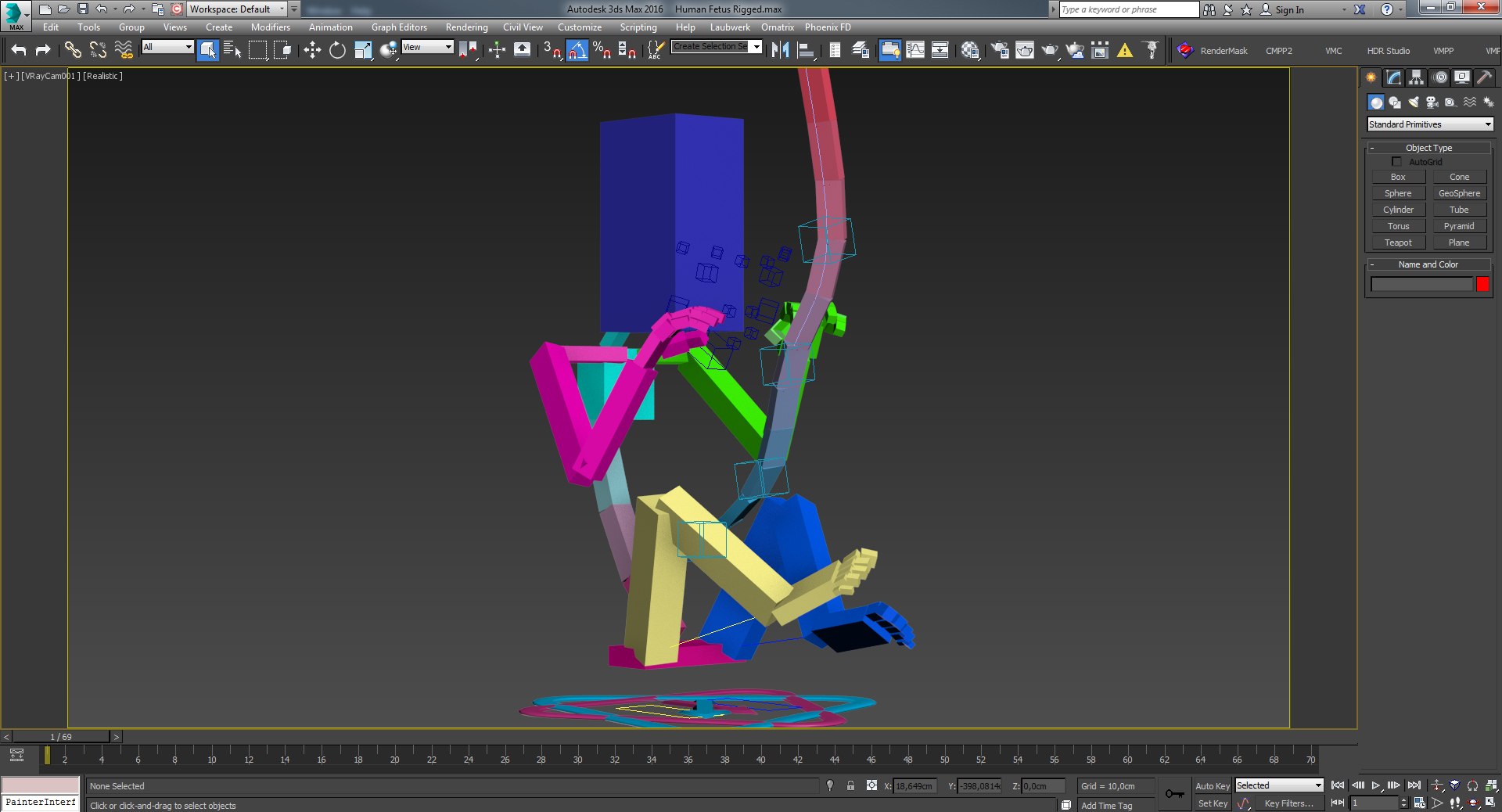This screenshot has width=1502, height=812.
Task: Toggle Angle Snap in toolbar
Action: (x=577, y=50)
